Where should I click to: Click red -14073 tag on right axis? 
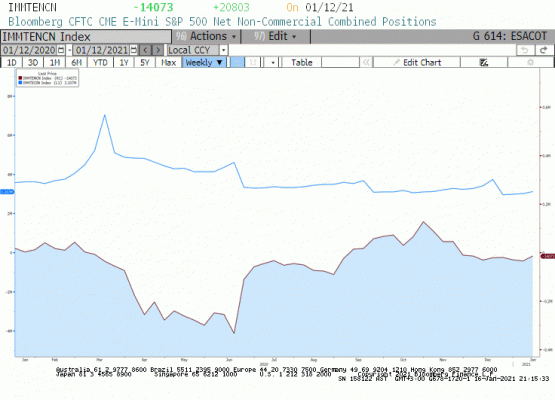[x=548, y=256]
